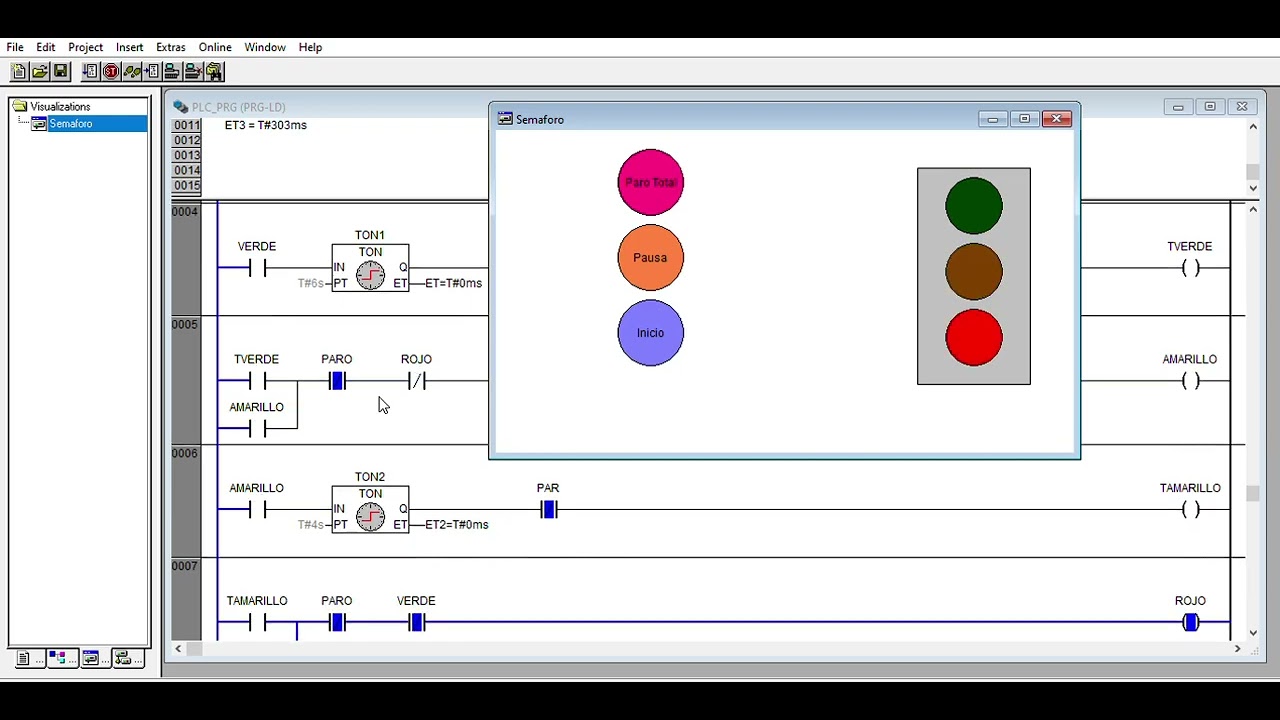Screen dimensions: 1280x720
Task: Select the TON2 timer block
Action: 370,510
